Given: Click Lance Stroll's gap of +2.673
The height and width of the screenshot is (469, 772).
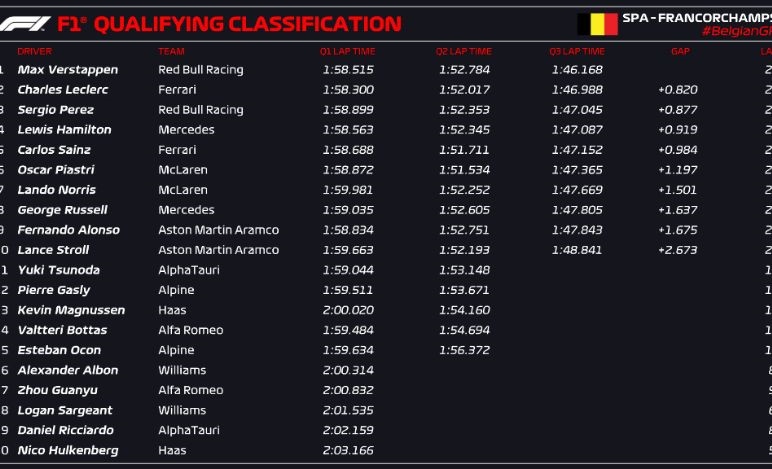Looking at the screenshot, I should coord(677,250).
